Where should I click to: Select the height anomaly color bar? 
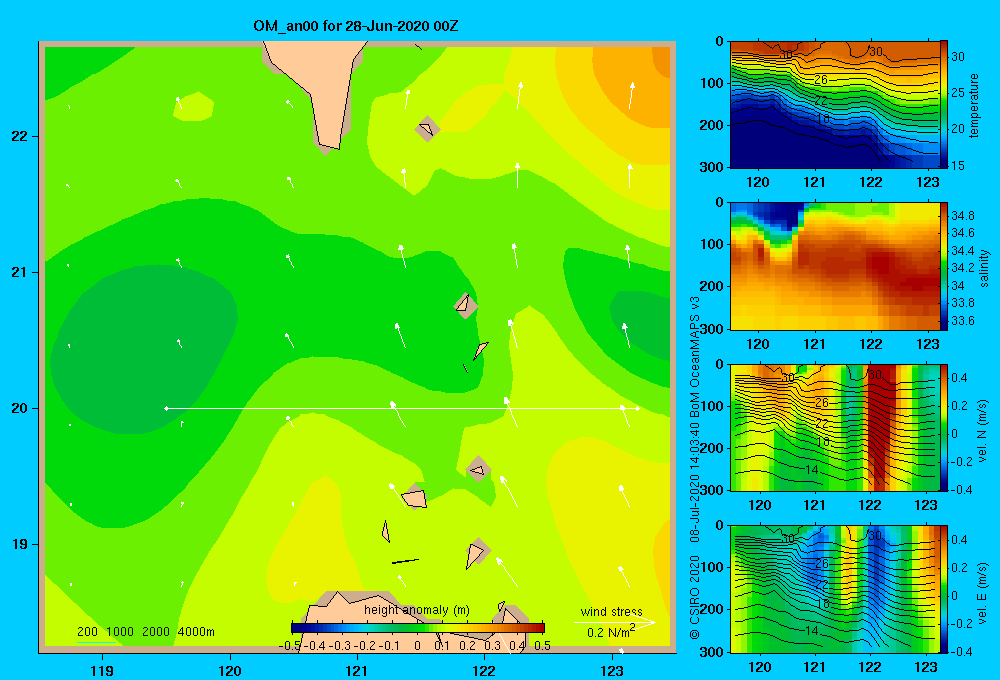tap(418, 627)
